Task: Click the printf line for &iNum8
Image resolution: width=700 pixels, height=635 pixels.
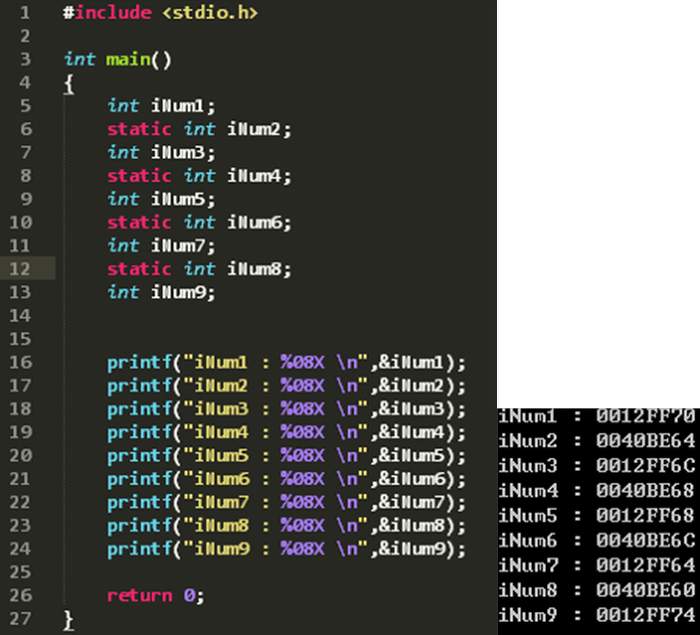Action: tap(286, 526)
